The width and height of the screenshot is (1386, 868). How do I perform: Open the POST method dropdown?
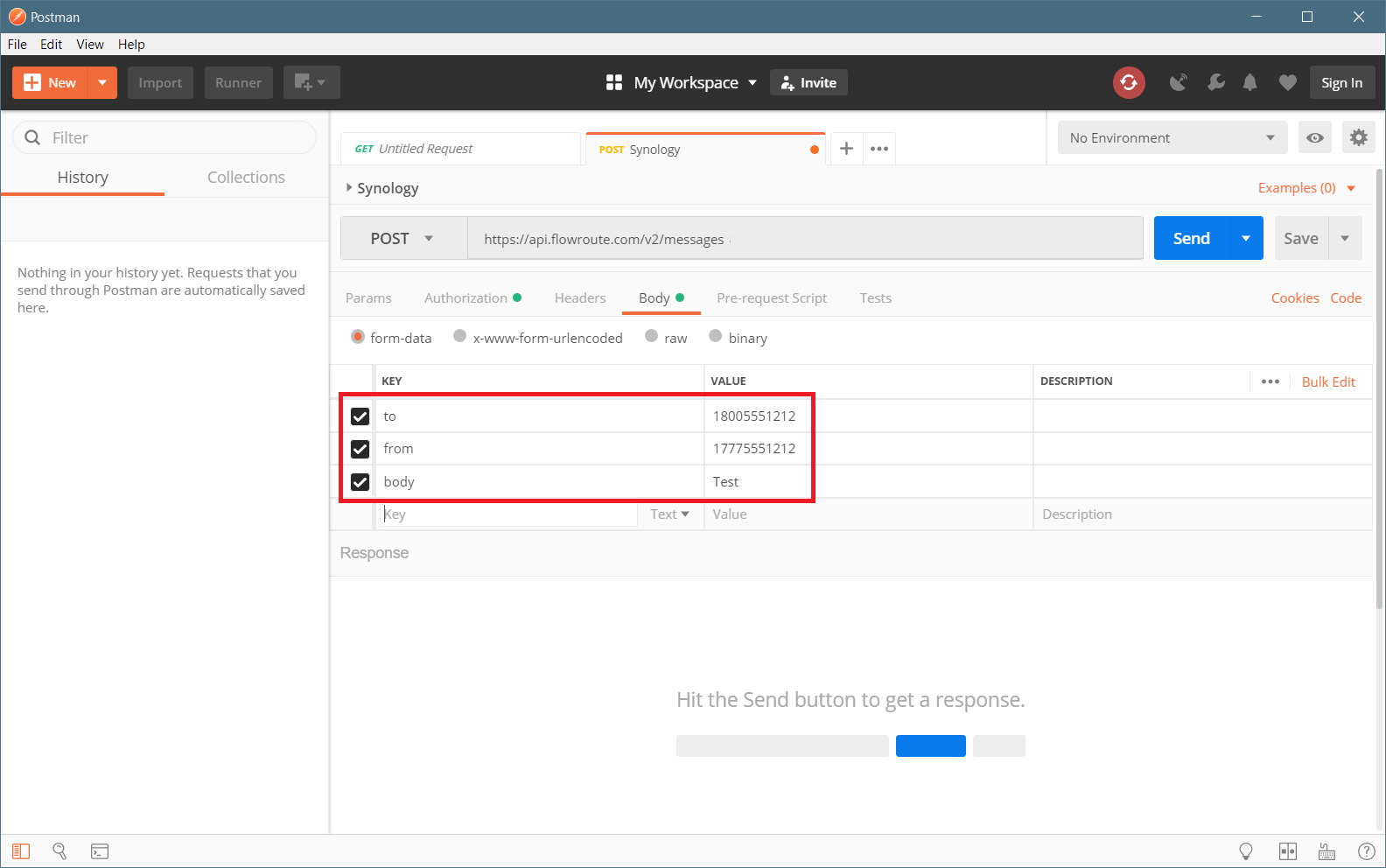point(403,238)
